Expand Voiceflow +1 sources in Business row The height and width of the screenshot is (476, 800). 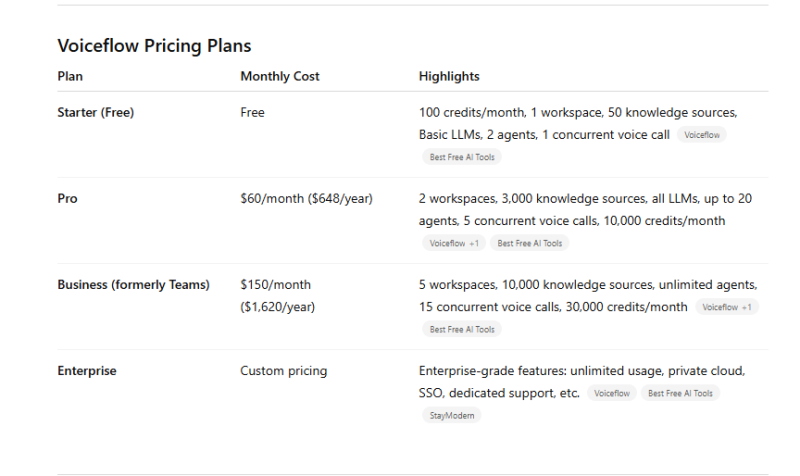pos(727,307)
